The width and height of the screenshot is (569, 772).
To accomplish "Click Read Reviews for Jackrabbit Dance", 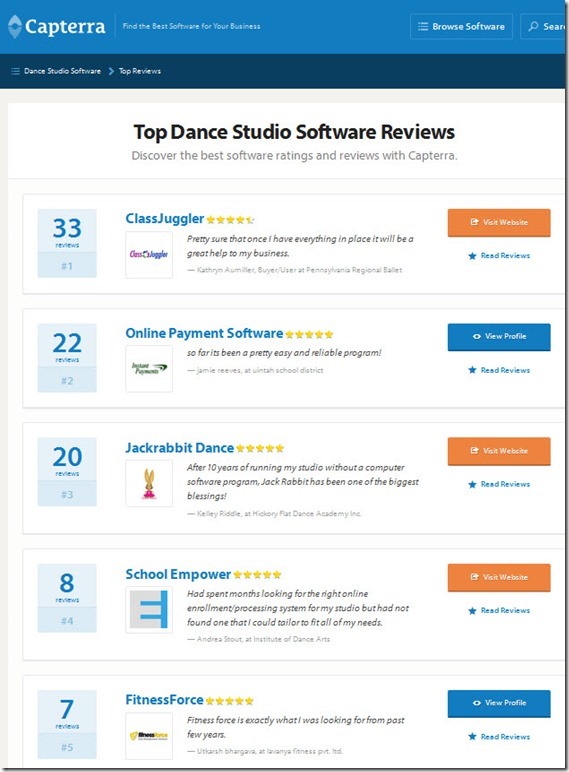I will [x=499, y=484].
